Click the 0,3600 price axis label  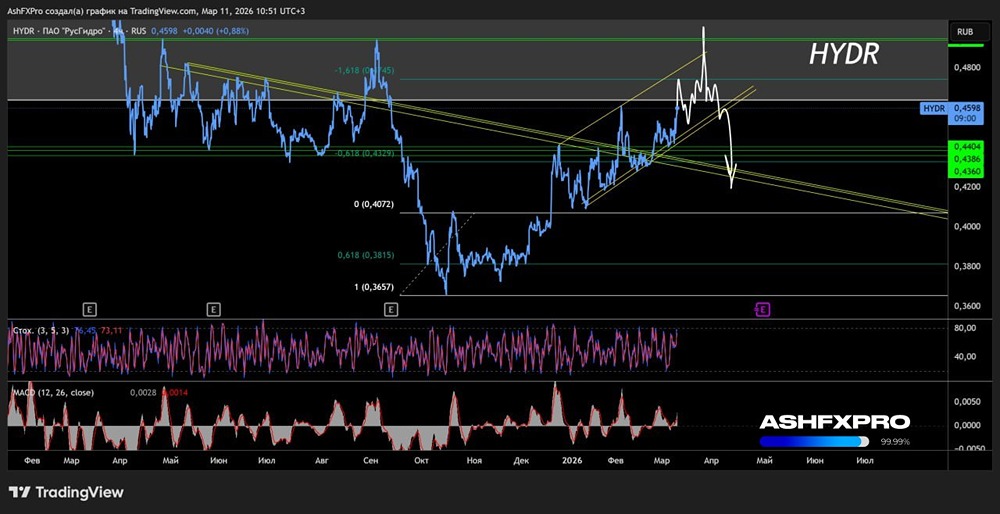click(x=966, y=307)
